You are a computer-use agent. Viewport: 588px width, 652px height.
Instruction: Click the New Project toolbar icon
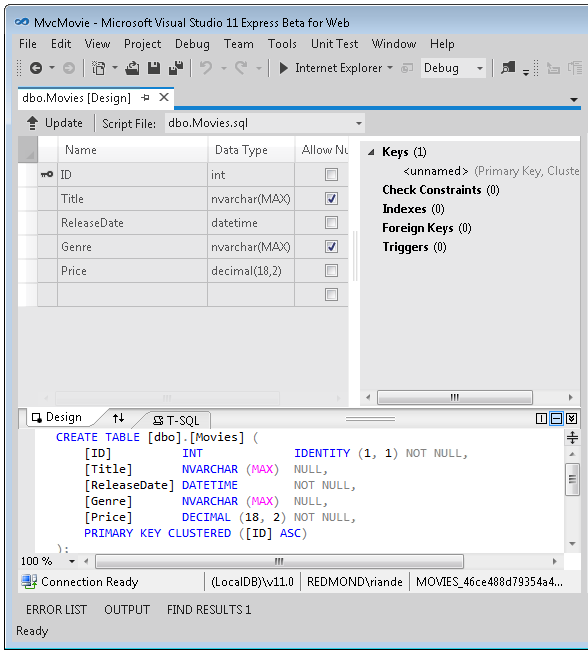99,68
